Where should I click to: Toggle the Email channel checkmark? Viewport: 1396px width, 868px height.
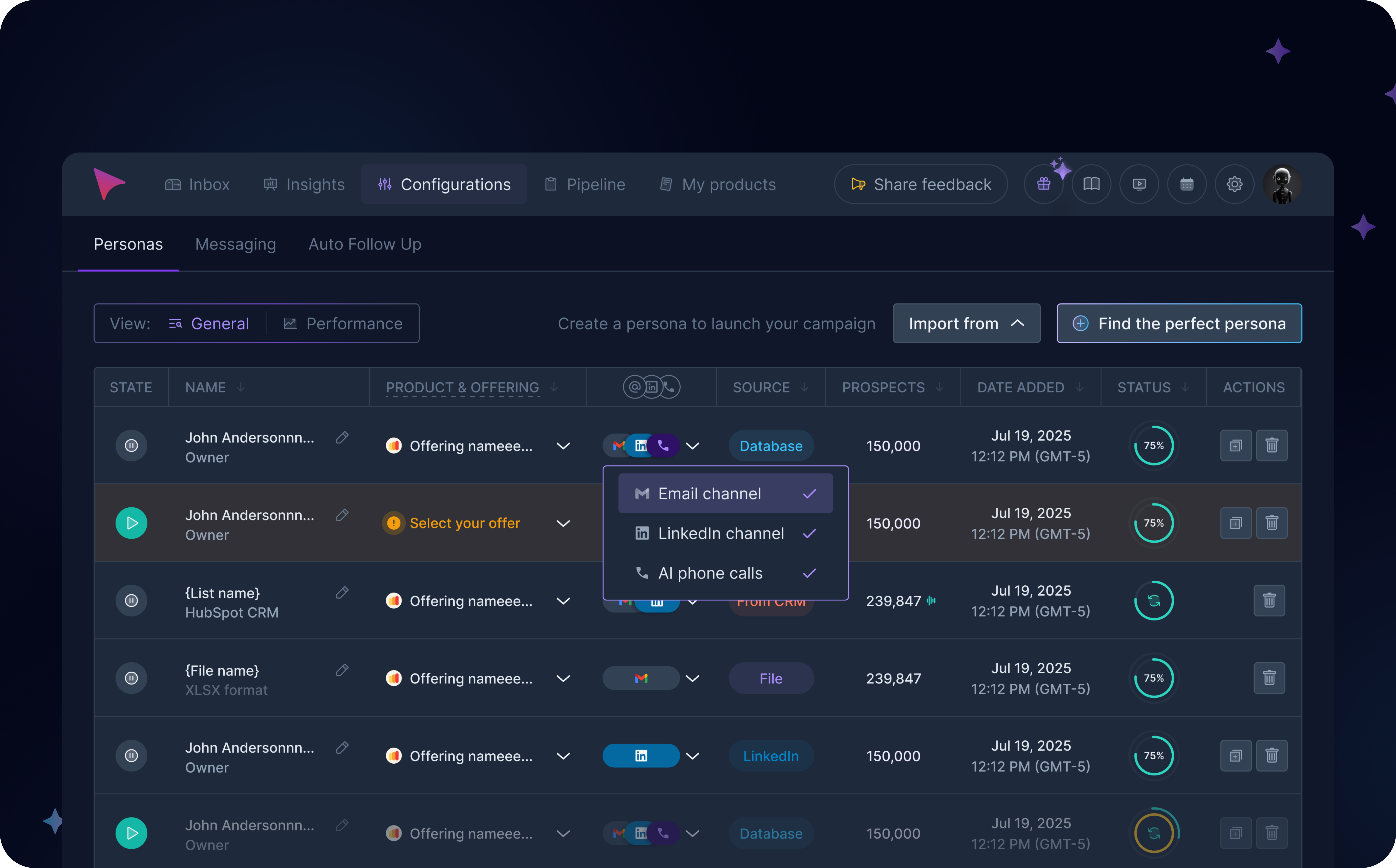point(809,493)
